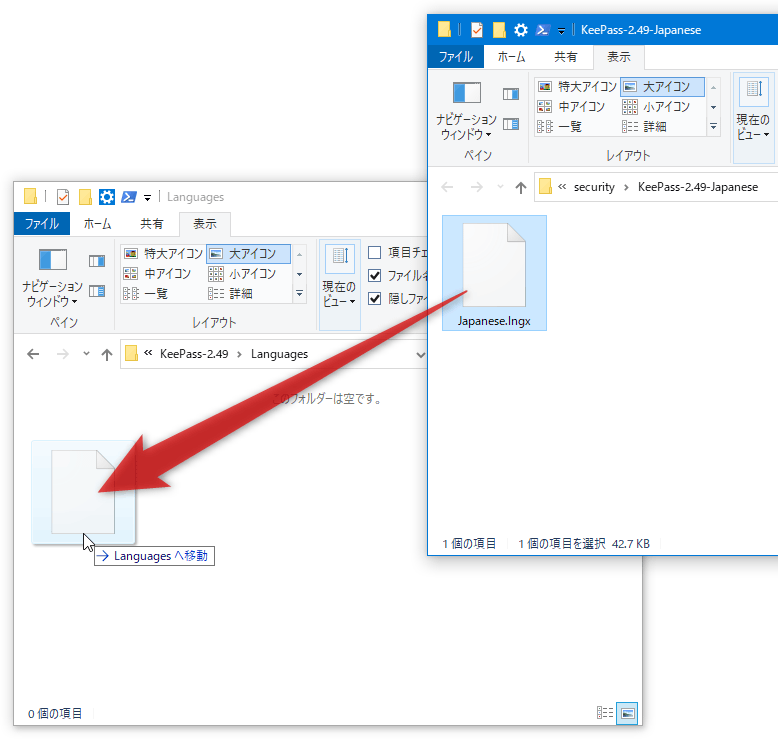The image size is (778, 740).
Task: Toggle details pane in KeePass-2.49-Japanese window
Action: (511, 124)
